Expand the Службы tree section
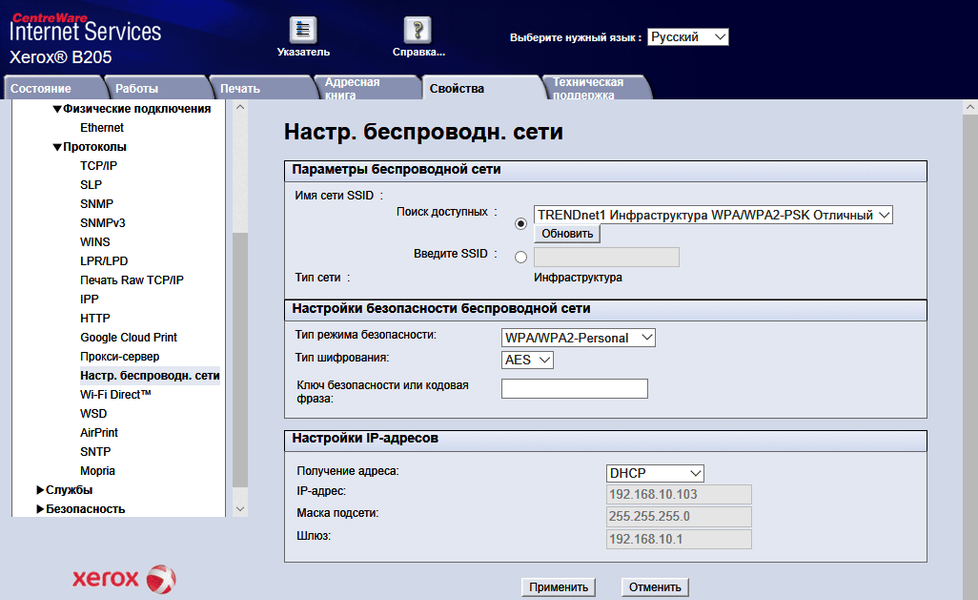The image size is (978, 600). [x=41, y=490]
